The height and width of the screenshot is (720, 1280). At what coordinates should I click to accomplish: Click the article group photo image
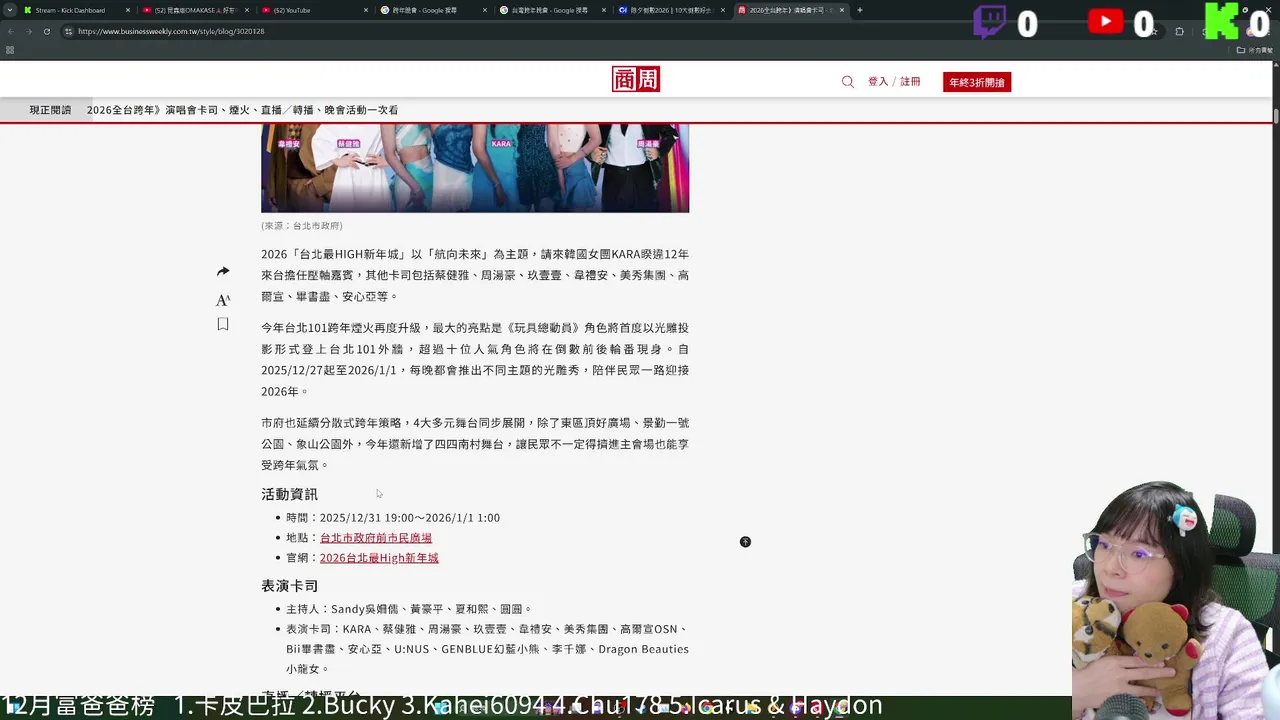pyautogui.click(x=475, y=167)
